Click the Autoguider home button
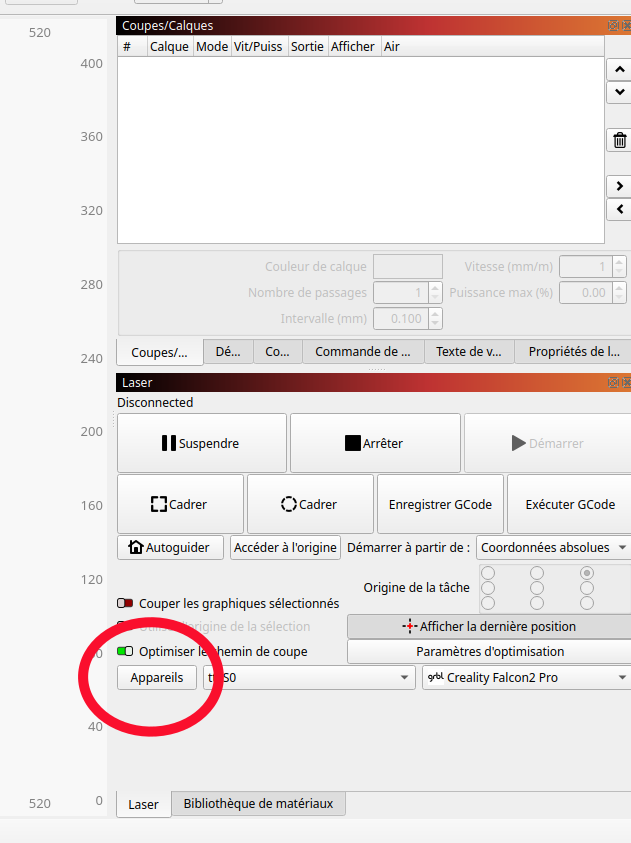This screenshot has width=631, height=843. pyautogui.click(x=171, y=548)
